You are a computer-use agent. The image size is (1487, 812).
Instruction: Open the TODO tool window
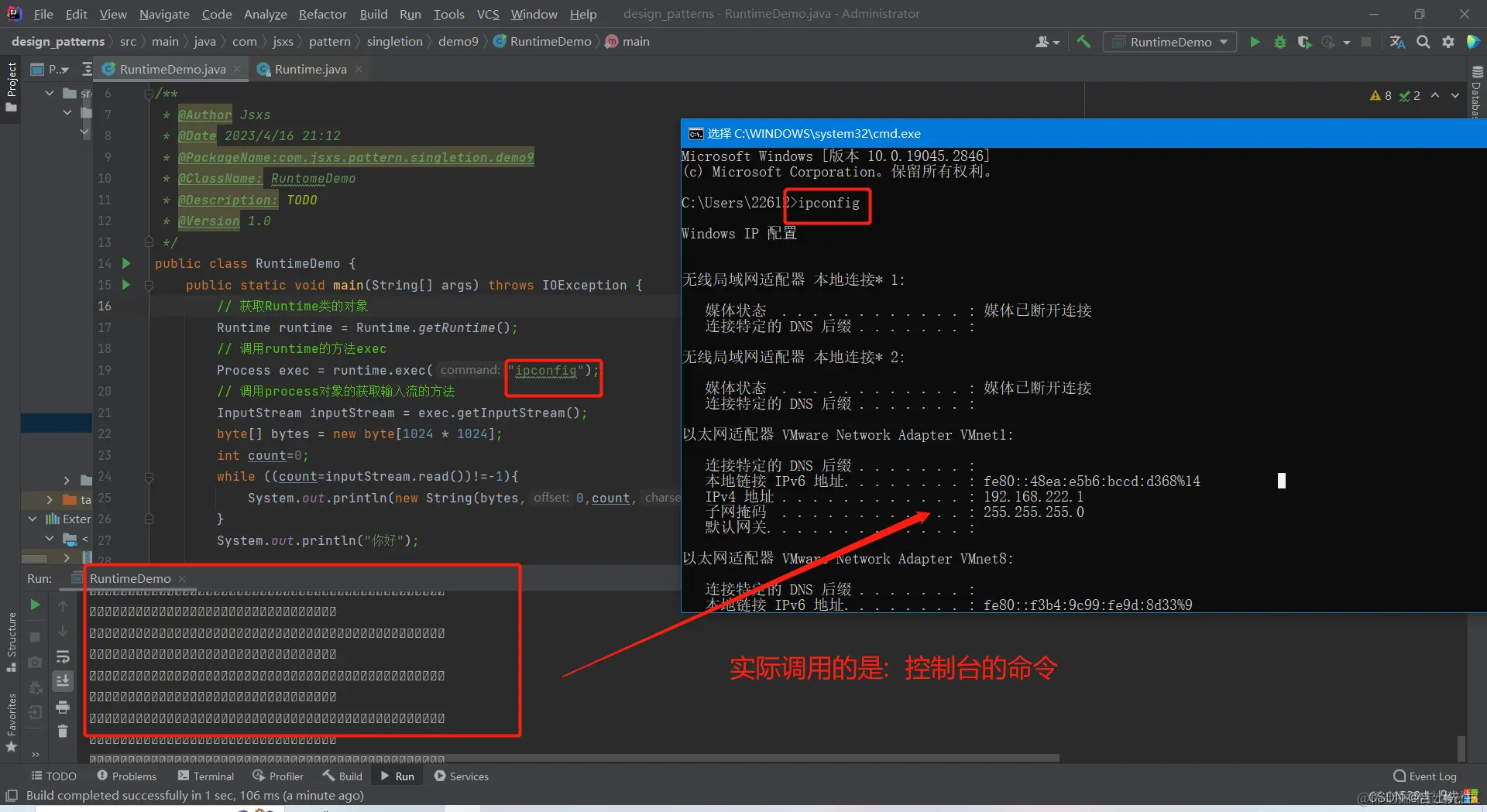[53, 776]
